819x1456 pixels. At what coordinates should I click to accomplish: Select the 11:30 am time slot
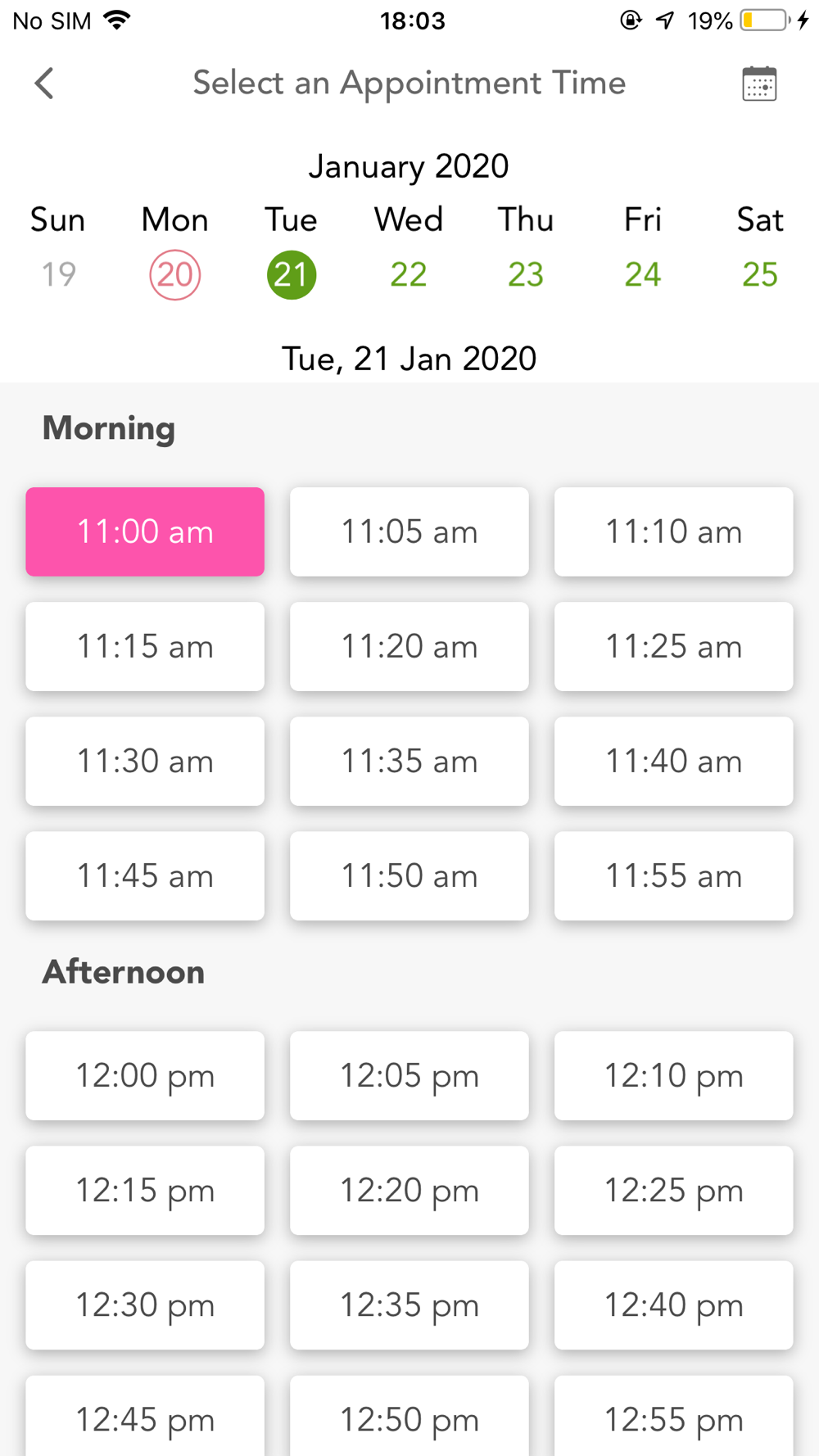click(x=145, y=761)
